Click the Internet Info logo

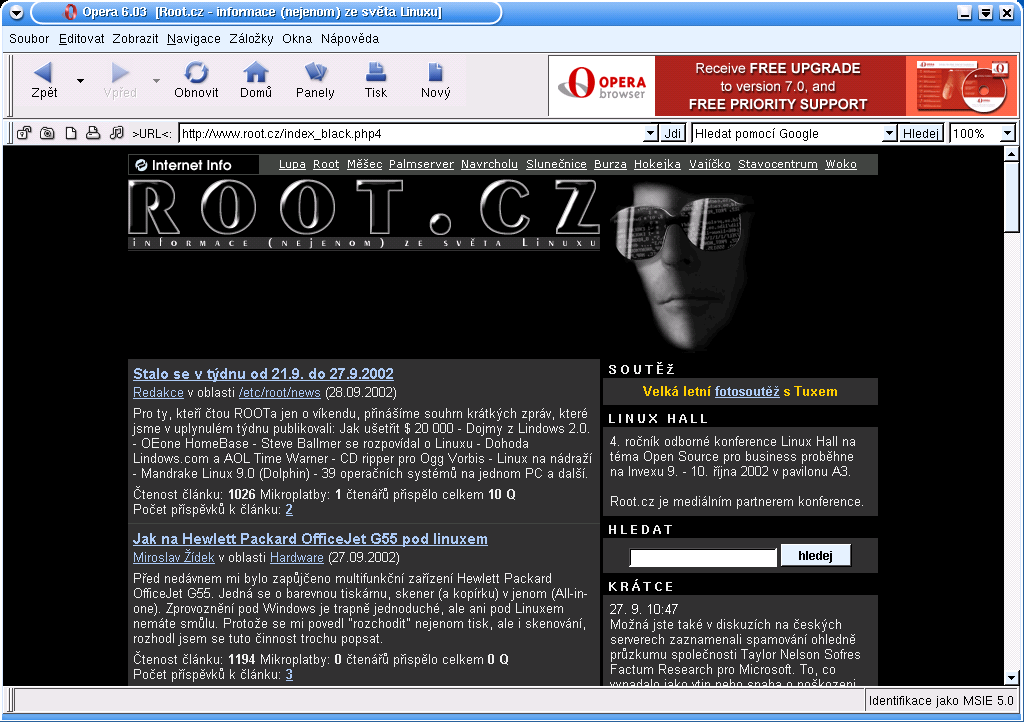click(x=193, y=165)
